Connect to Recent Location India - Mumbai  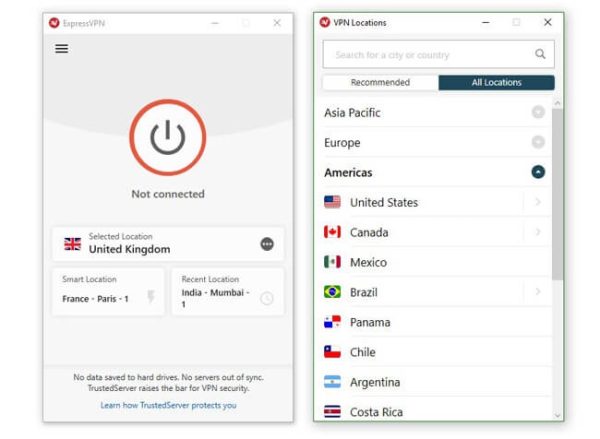click(228, 292)
